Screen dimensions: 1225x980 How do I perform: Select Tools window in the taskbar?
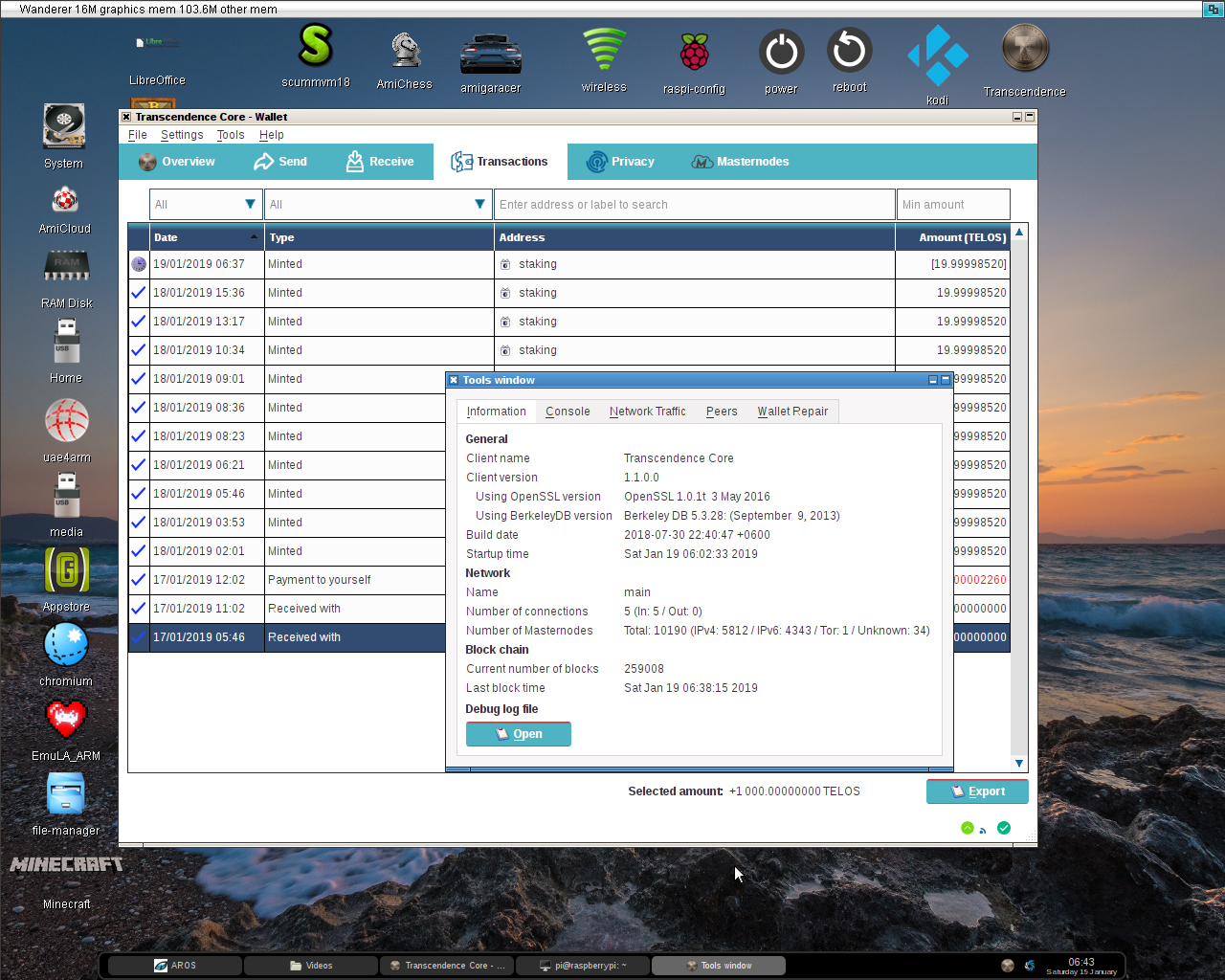pyautogui.click(x=719, y=966)
